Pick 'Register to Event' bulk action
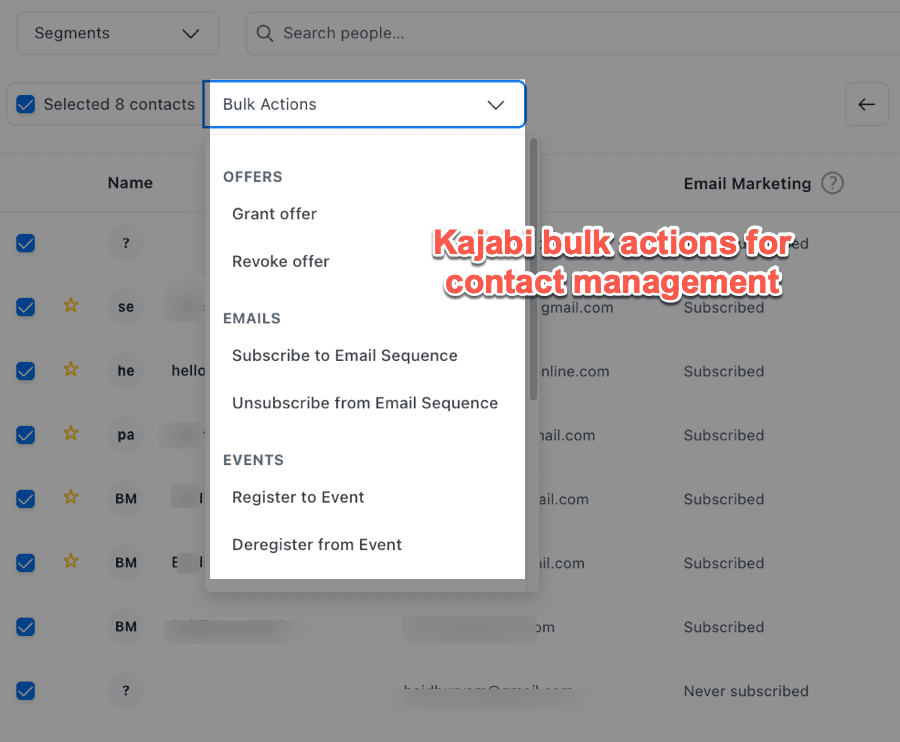The height and width of the screenshot is (742, 900). tap(298, 498)
